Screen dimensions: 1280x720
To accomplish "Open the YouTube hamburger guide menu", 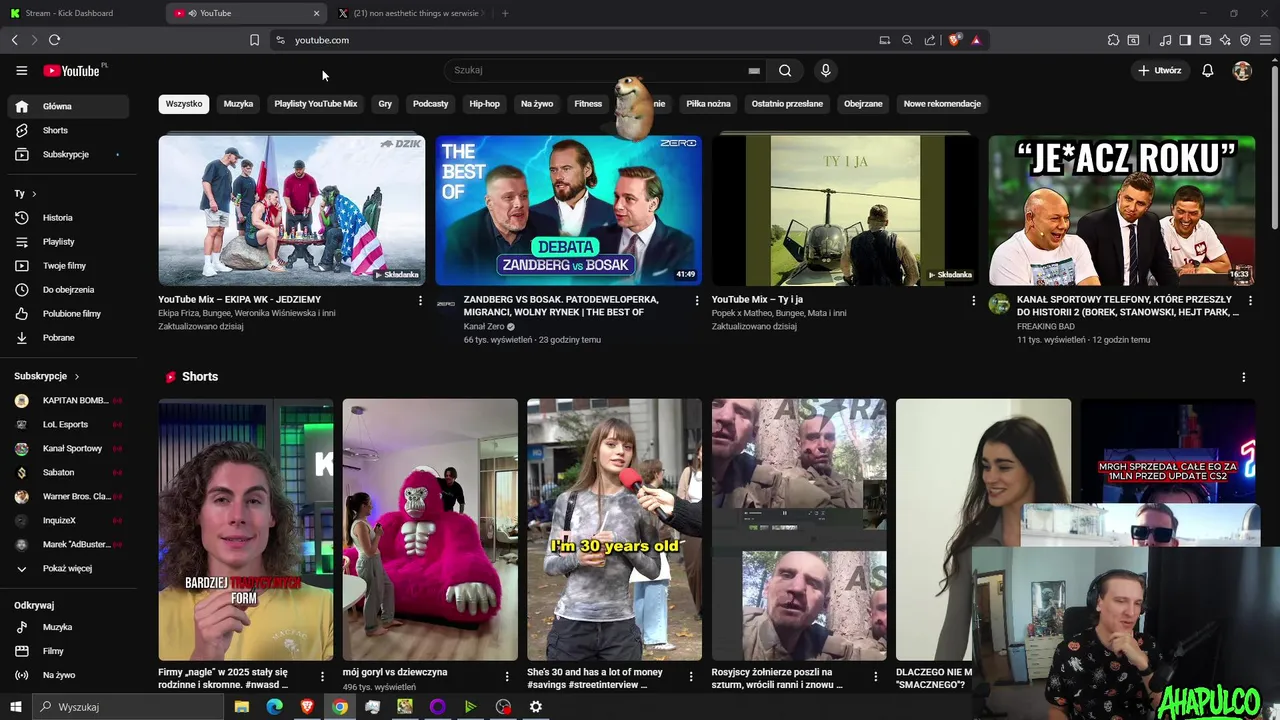I will (21, 71).
